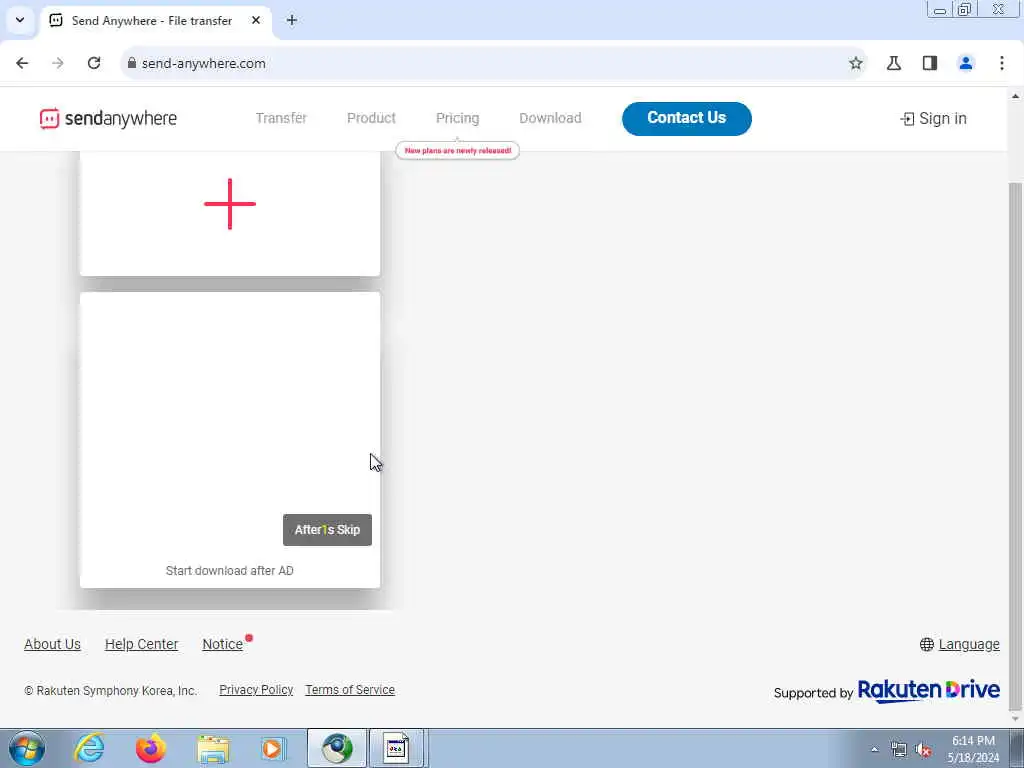Open the Help Center link
This screenshot has height=768, width=1024.
click(x=142, y=644)
